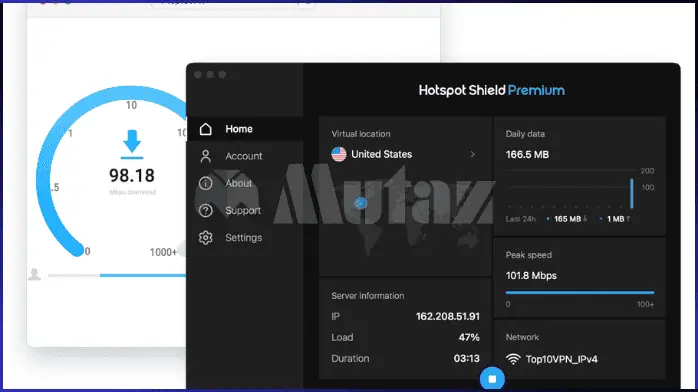This screenshot has width=698, height=392.
Task: Open the Account section
Action: click(245, 156)
